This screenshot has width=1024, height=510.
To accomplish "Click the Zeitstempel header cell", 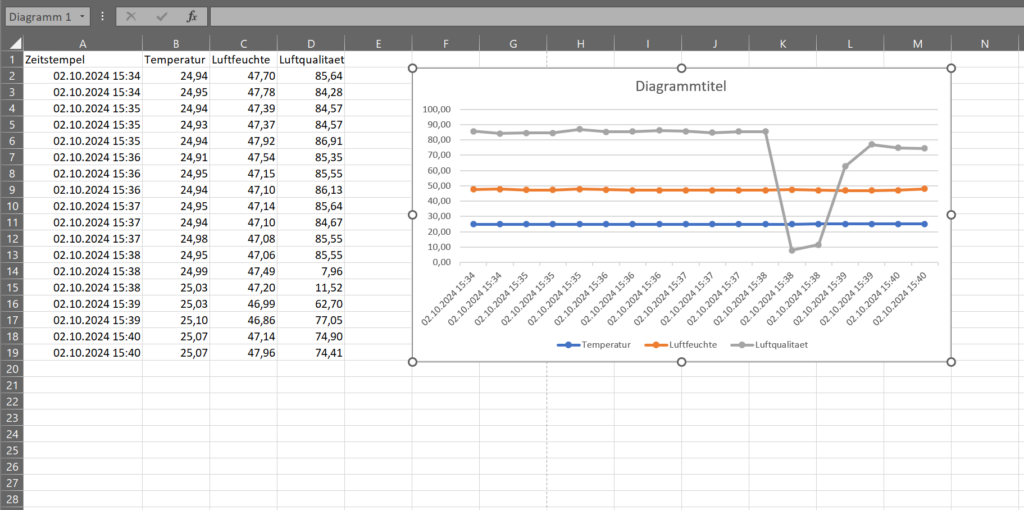I will pos(82,59).
